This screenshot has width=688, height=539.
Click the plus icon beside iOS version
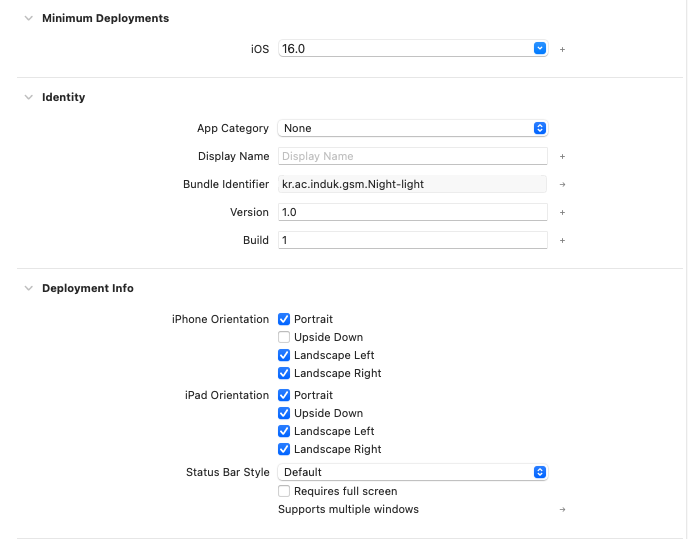pos(562,49)
